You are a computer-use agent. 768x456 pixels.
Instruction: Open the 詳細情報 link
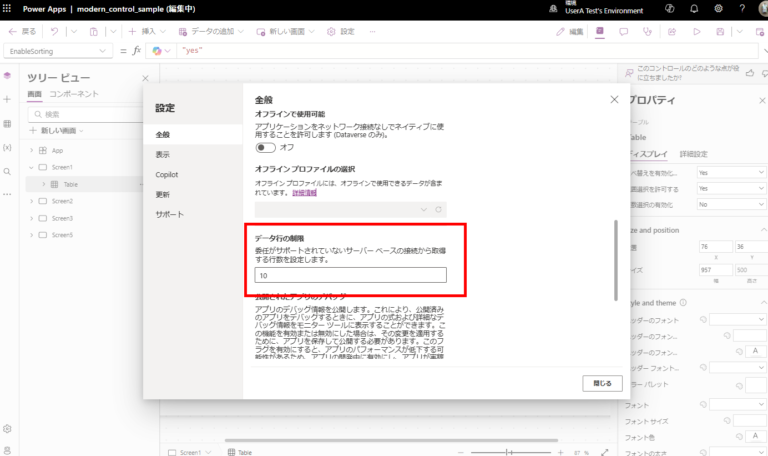tap(305, 191)
